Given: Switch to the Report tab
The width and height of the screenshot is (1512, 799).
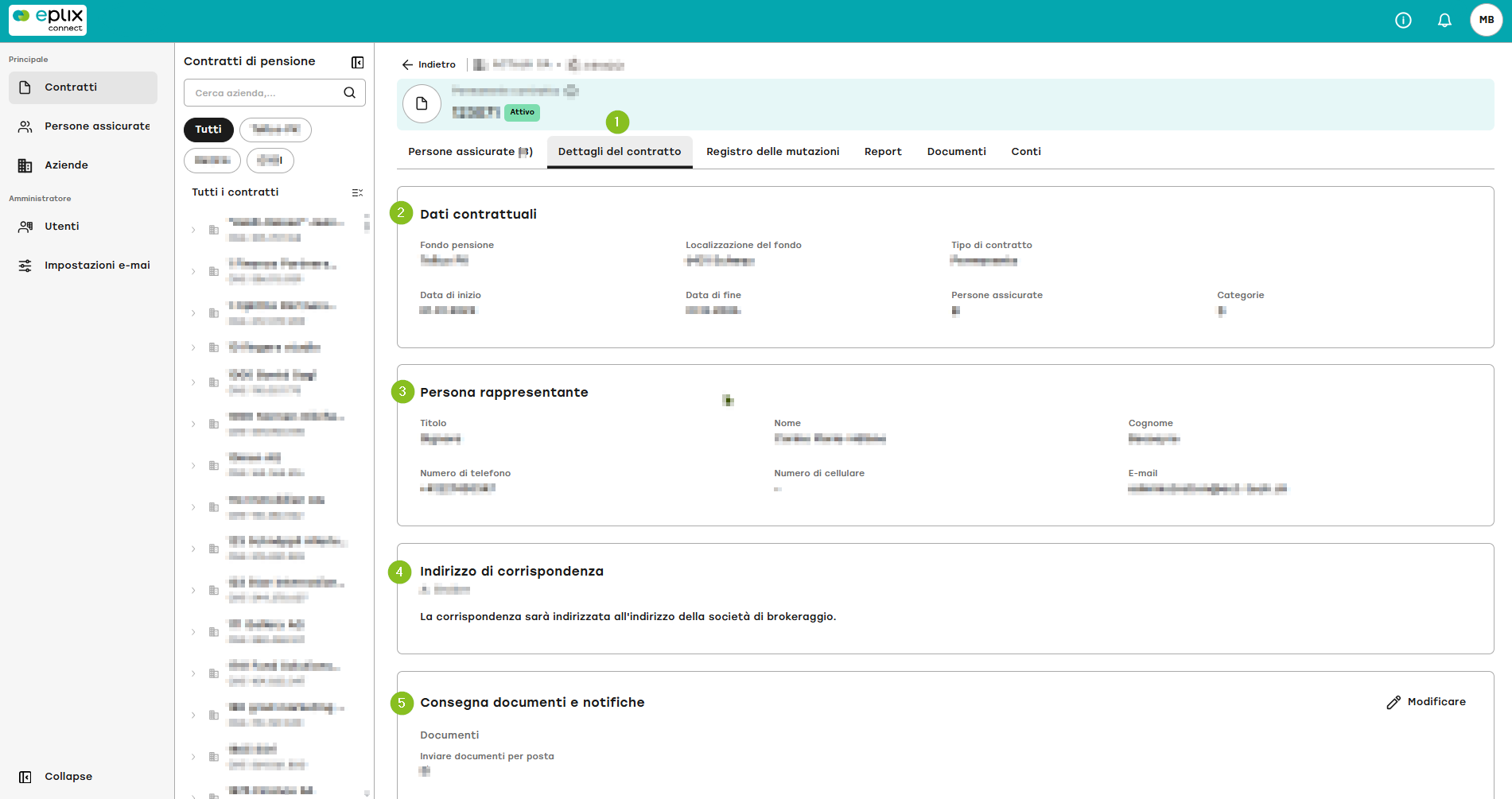Looking at the screenshot, I should [x=883, y=152].
